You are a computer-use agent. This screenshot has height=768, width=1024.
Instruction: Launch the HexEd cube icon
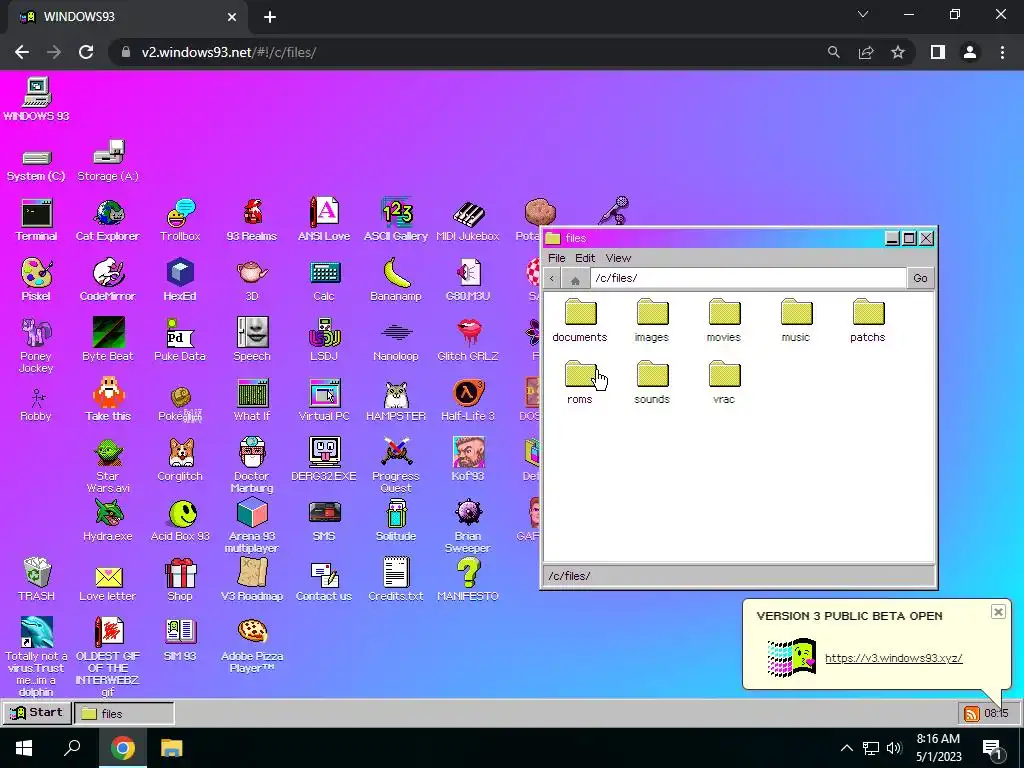(180, 280)
